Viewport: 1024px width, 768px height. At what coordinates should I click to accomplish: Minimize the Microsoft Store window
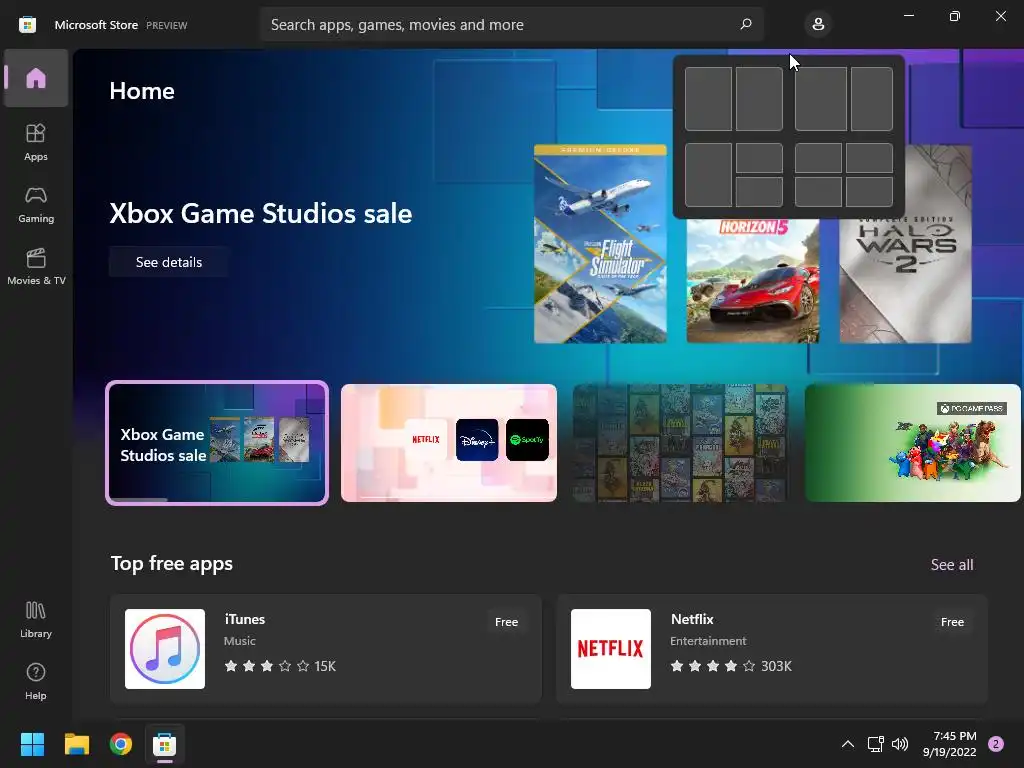(x=908, y=16)
